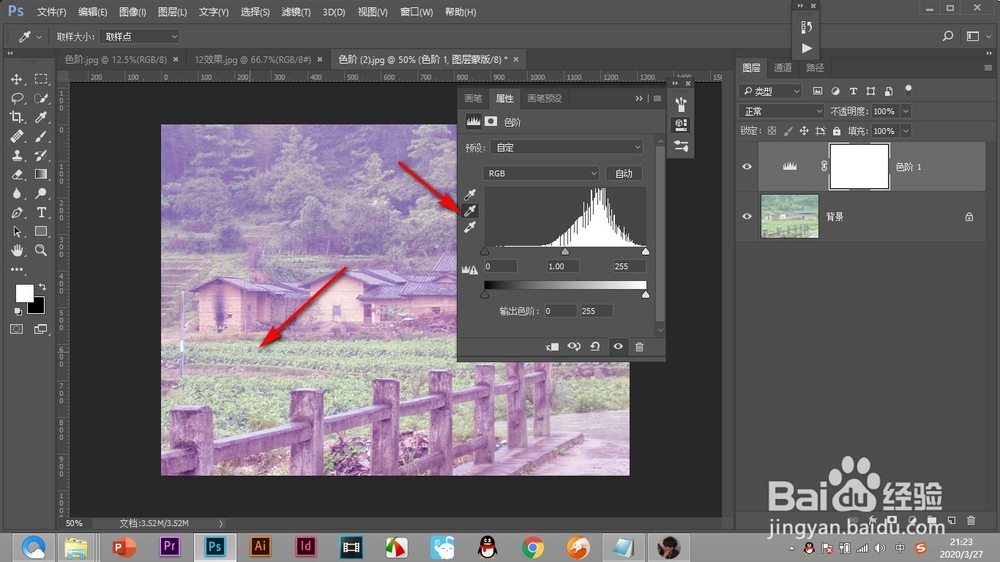
Task: Toggle lock all padlock
Action: (837, 131)
